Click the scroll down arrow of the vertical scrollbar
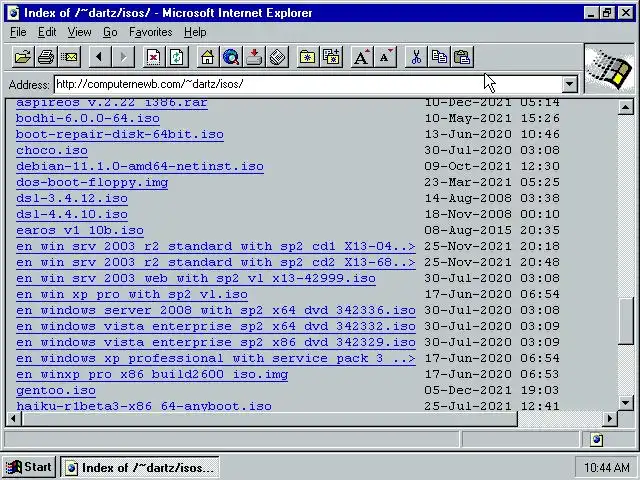The image size is (640, 480). point(625,403)
